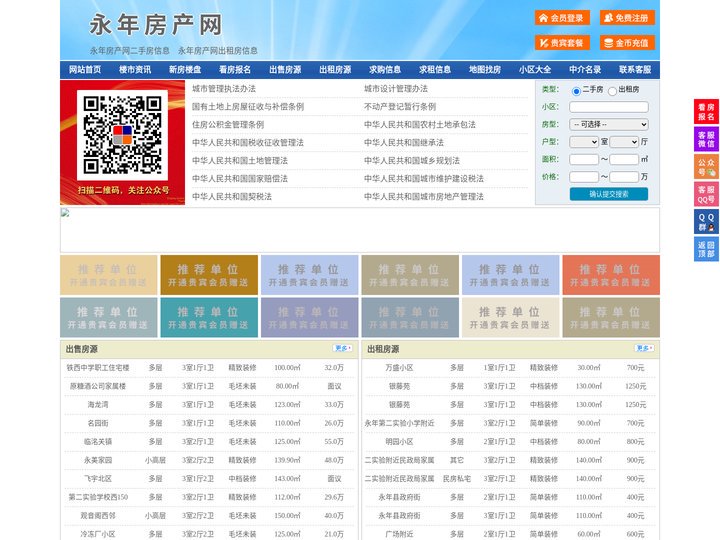Open the 出租房源 menu item

(335, 70)
